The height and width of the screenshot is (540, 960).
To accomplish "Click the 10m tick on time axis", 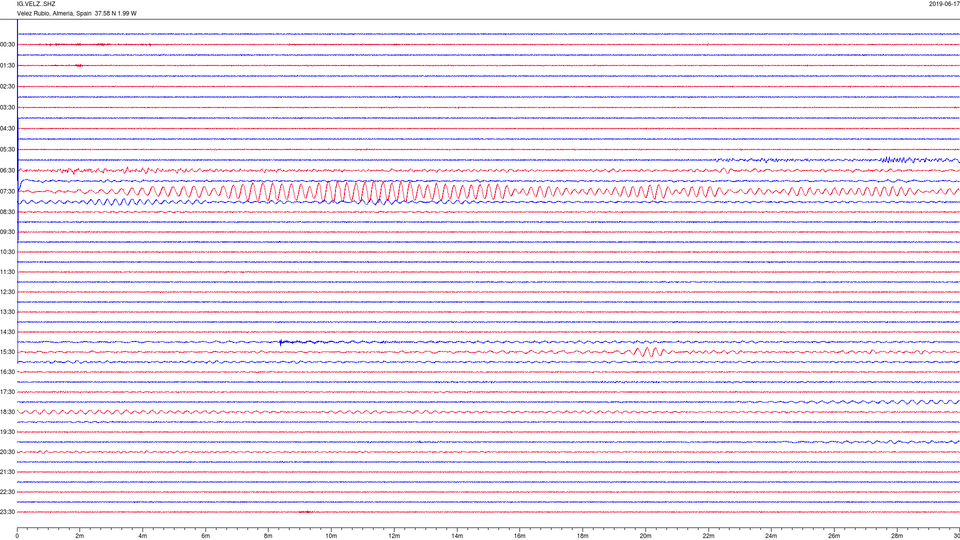I will click(331, 536).
